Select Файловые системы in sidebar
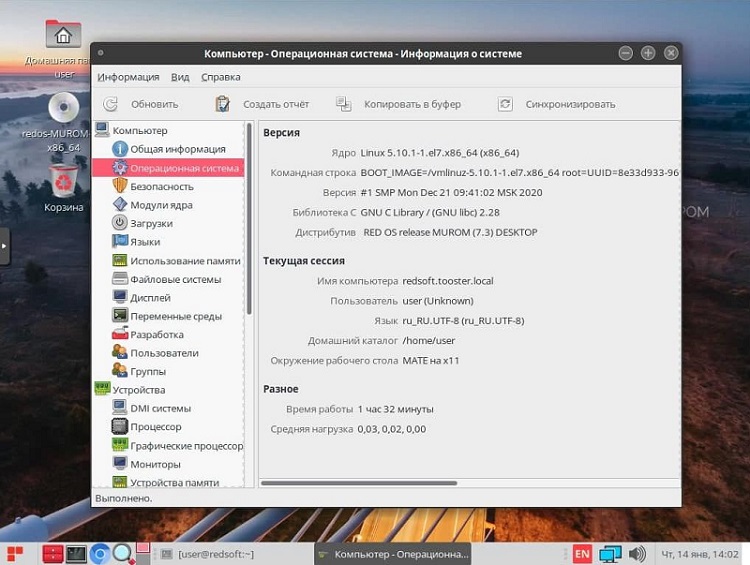This screenshot has height=565, width=750. click(175, 279)
